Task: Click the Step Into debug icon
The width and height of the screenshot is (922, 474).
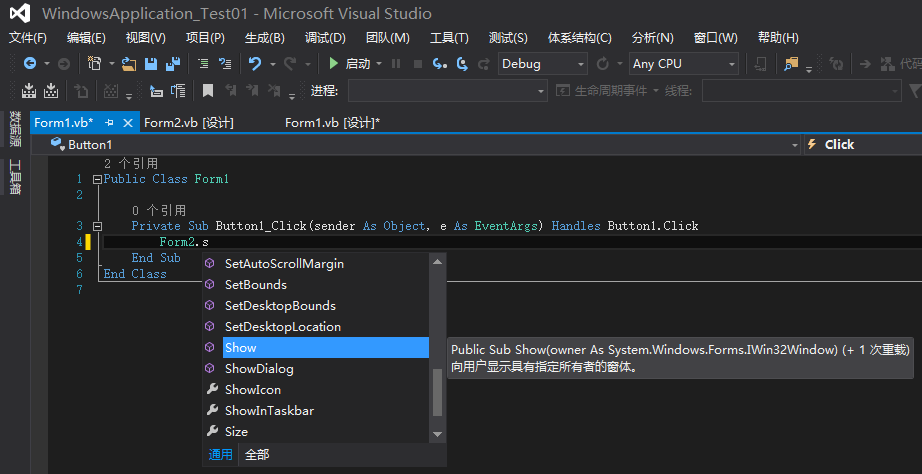Action: pyautogui.click(x=440, y=64)
